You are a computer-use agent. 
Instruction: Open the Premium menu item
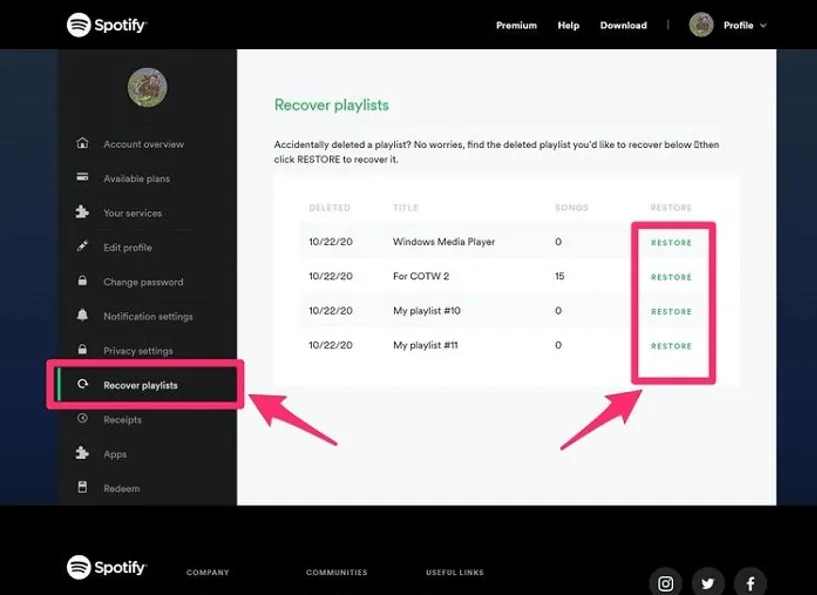coord(515,25)
